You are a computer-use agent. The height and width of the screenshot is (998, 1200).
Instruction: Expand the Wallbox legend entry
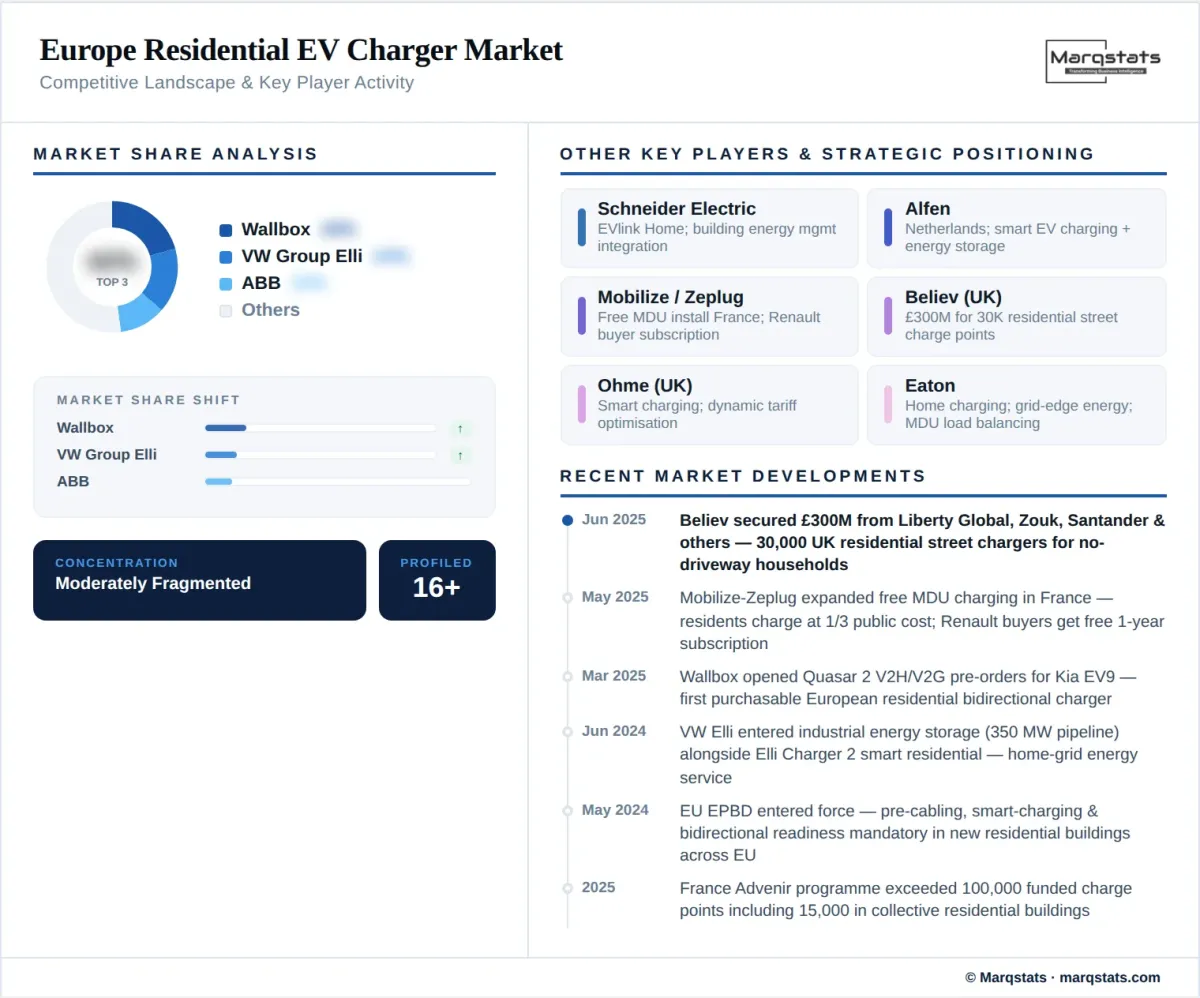[275, 229]
